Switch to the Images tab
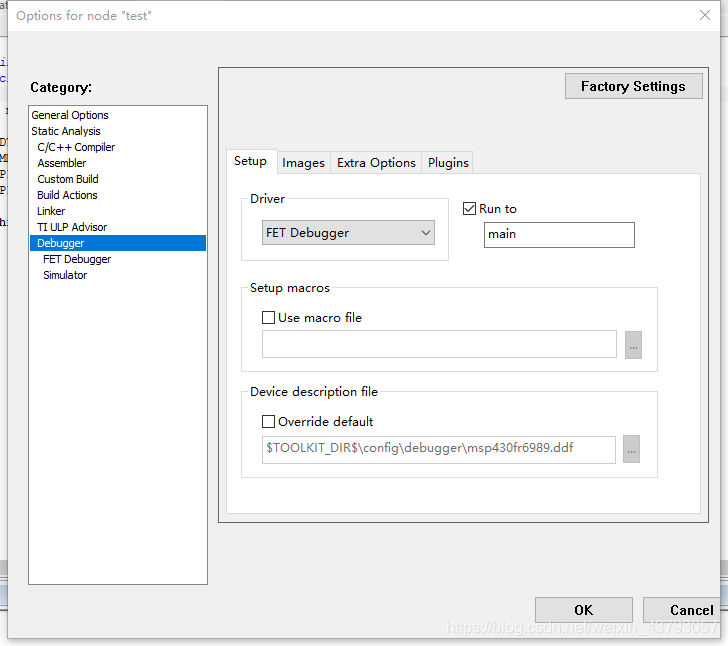This screenshot has width=728, height=646. (303, 163)
